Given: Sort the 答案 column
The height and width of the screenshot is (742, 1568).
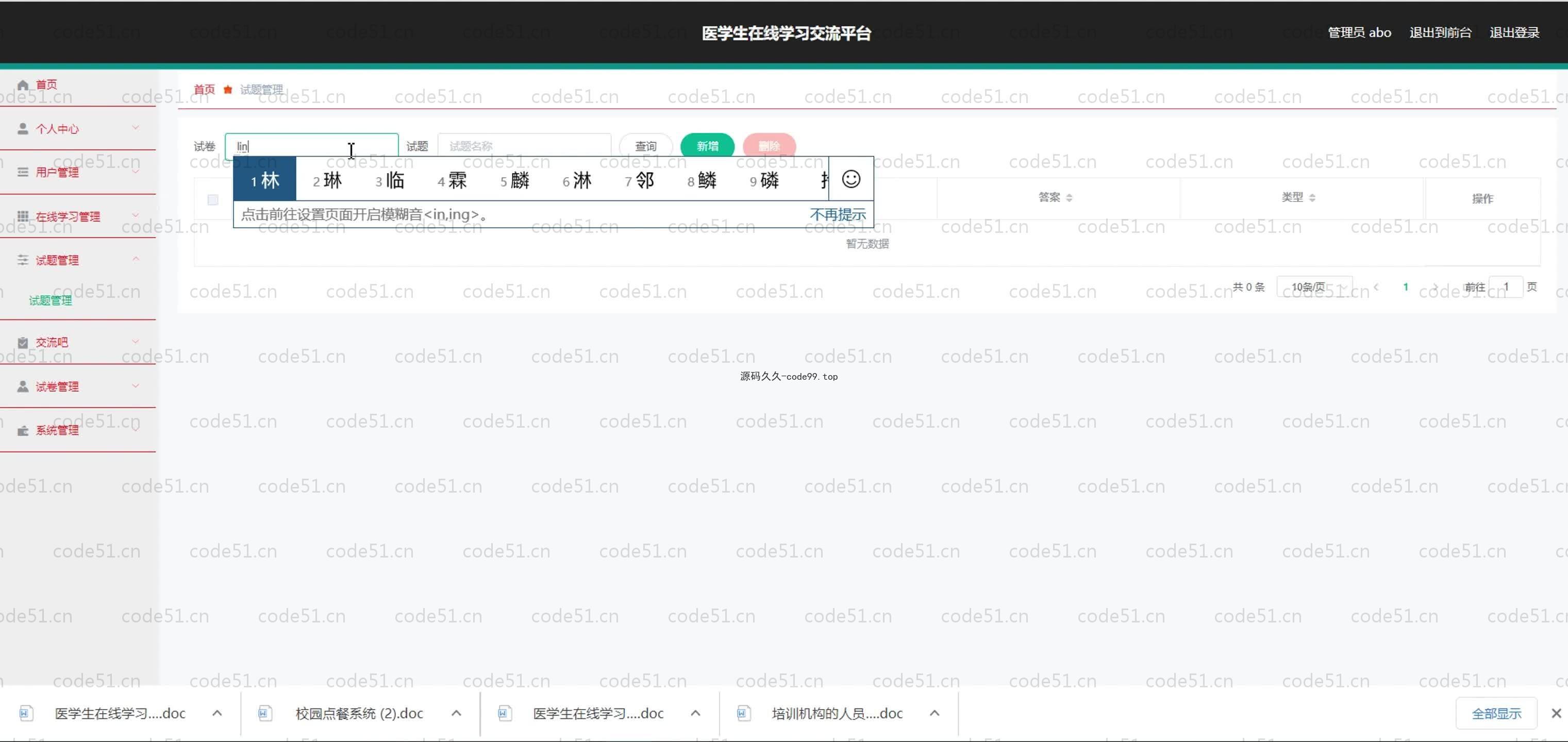Looking at the screenshot, I should tap(1070, 197).
